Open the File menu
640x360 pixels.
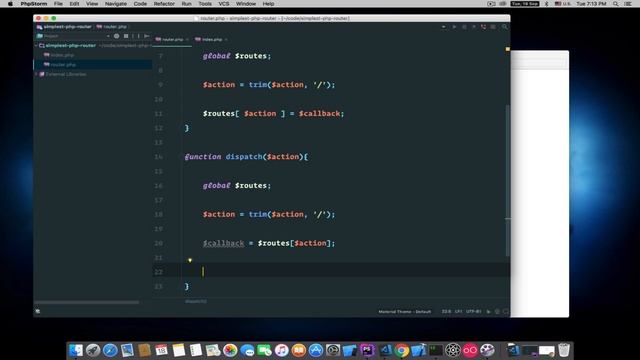[x=58, y=4]
